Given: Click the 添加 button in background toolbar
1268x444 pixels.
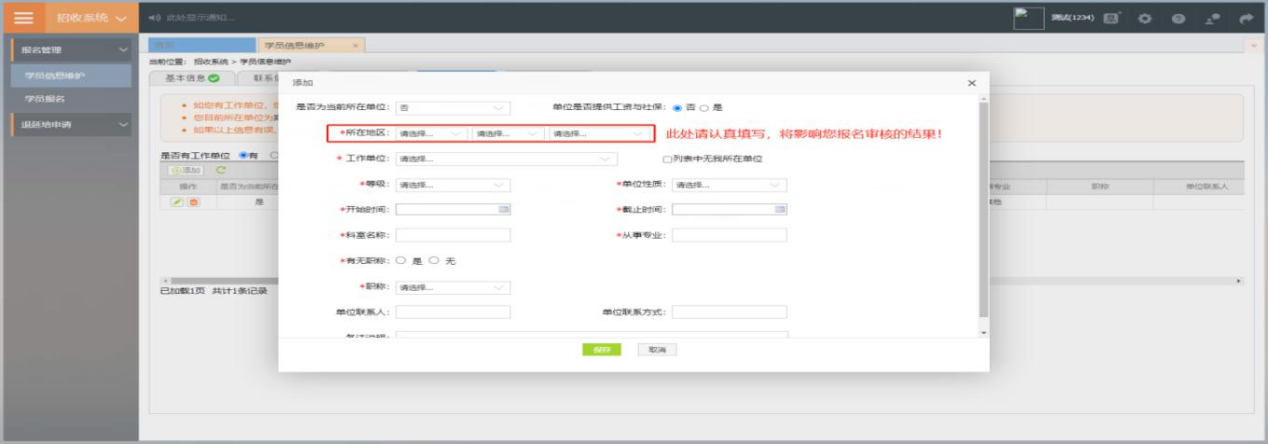Looking at the screenshot, I should click(187, 171).
